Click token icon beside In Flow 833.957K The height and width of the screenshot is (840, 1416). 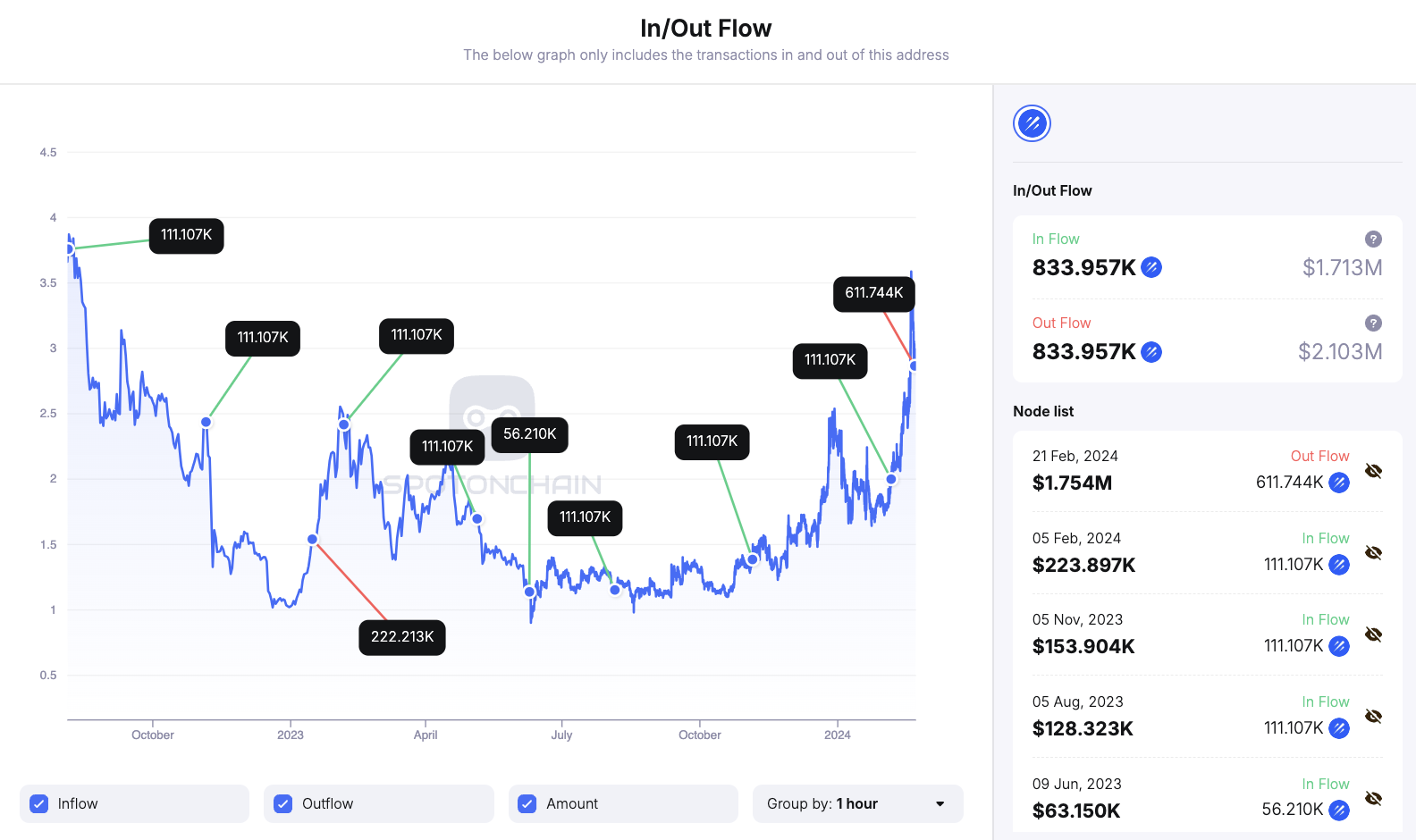[x=1151, y=267]
